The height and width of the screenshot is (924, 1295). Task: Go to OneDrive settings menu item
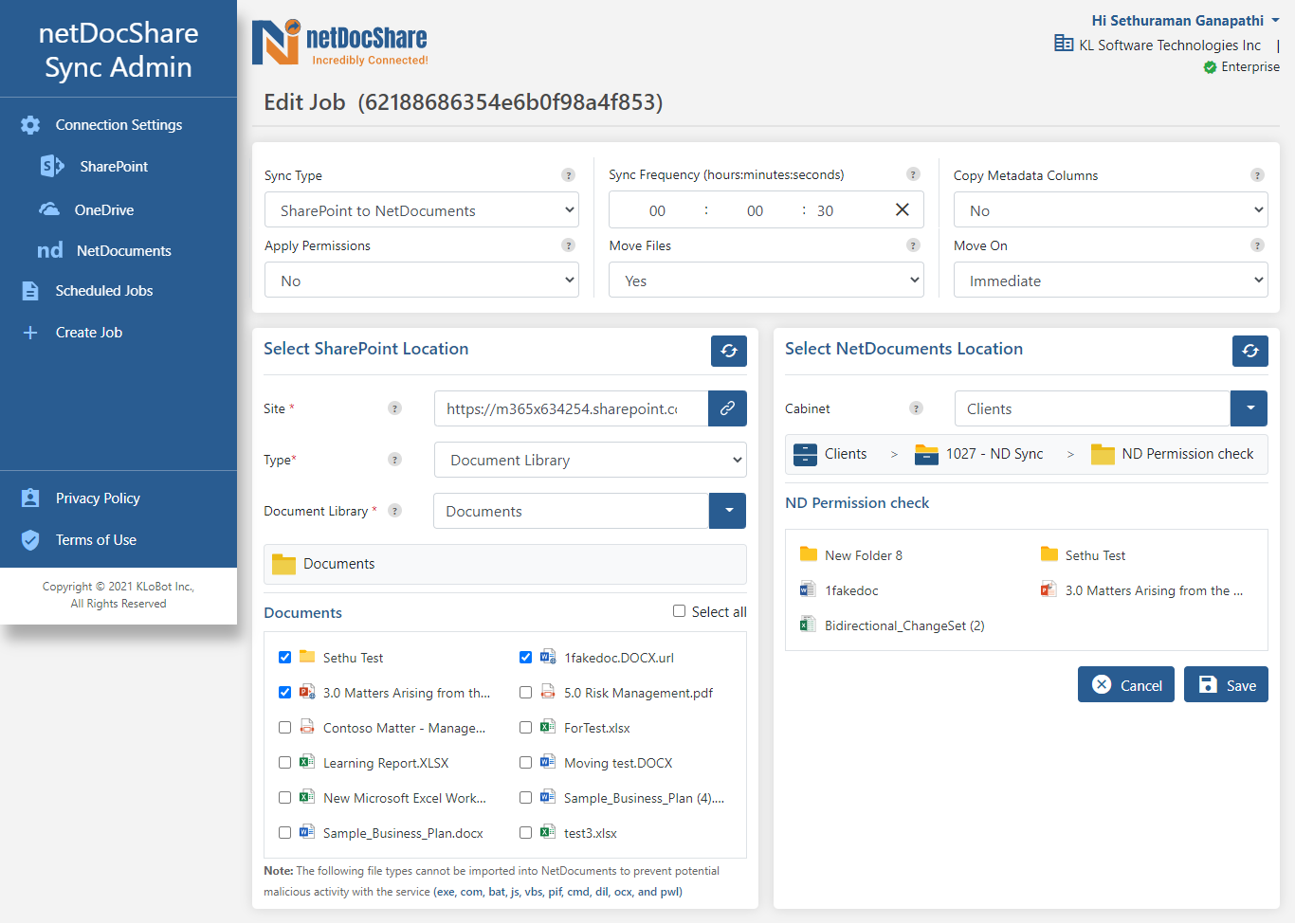pyautogui.click(x=104, y=210)
